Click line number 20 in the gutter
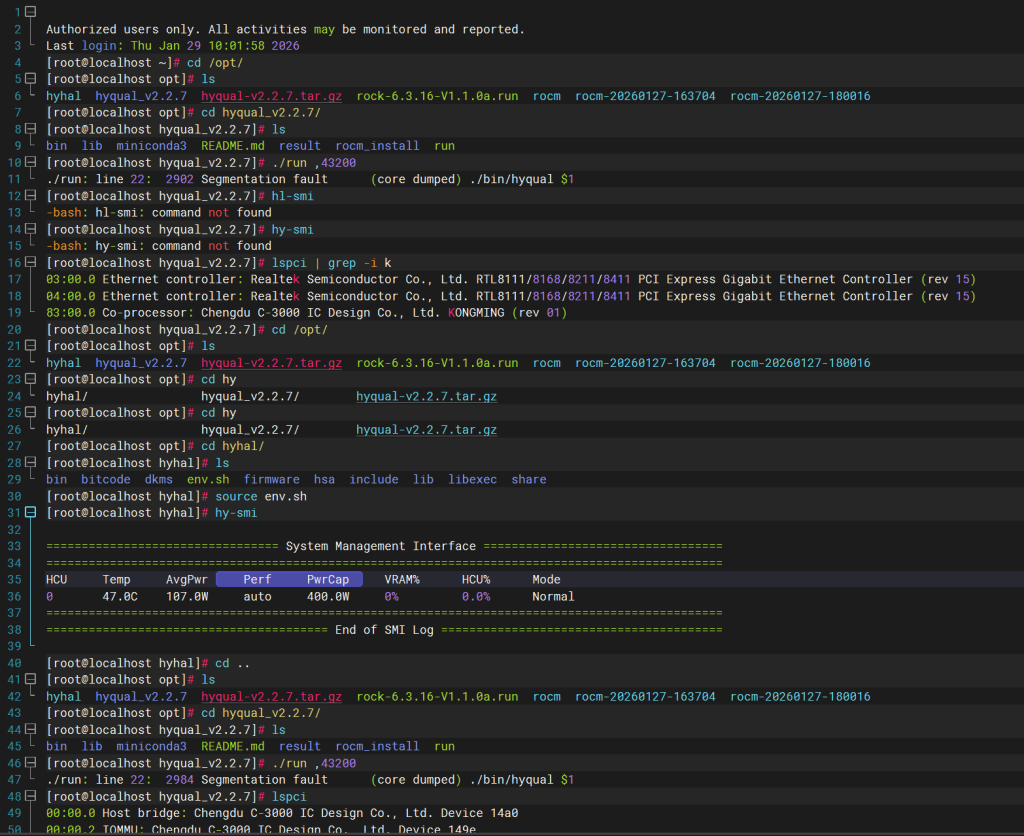The image size is (1024, 836). 14,329
